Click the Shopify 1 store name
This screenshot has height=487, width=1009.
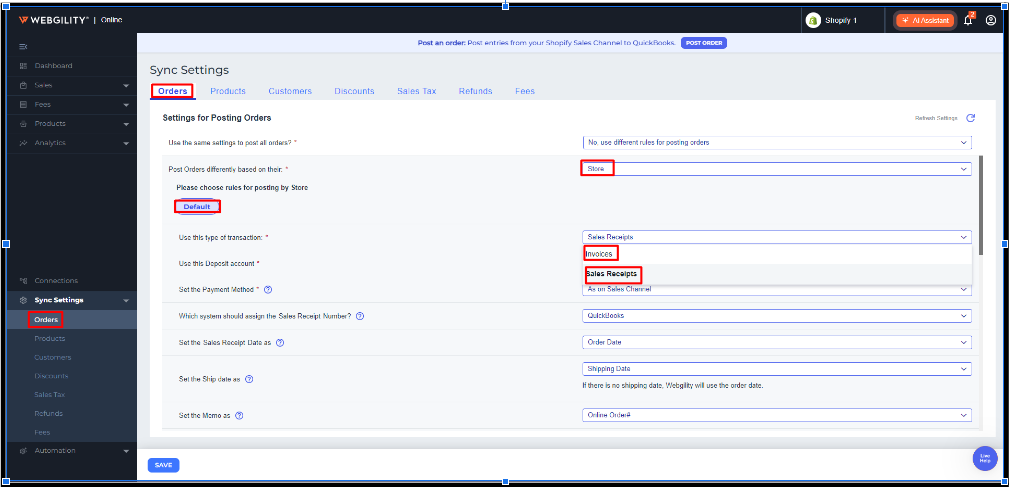coord(841,21)
